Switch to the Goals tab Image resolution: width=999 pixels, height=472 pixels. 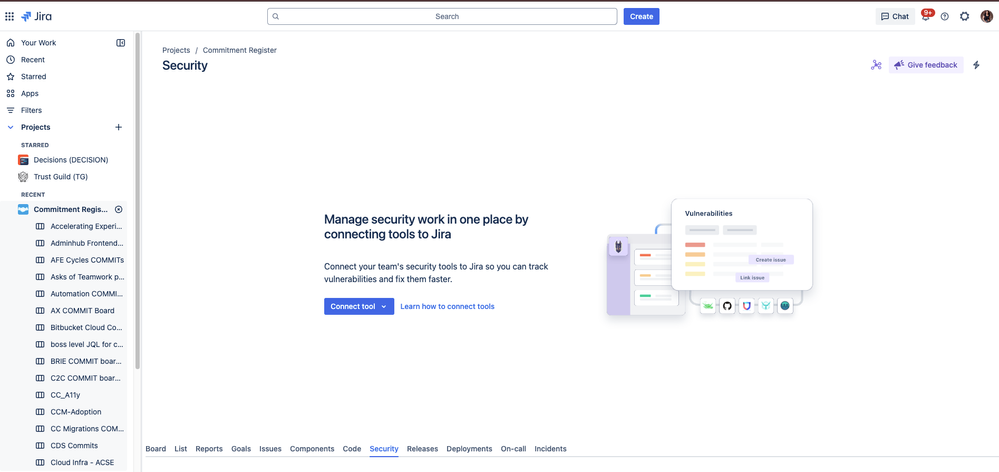pyautogui.click(x=241, y=449)
